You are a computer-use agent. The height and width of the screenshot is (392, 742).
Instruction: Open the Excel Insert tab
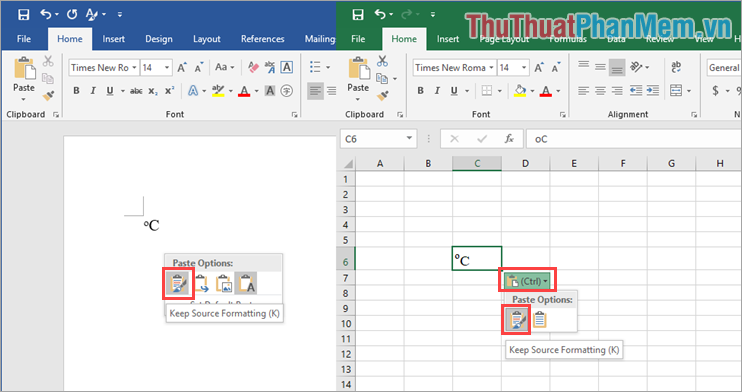coord(448,39)
